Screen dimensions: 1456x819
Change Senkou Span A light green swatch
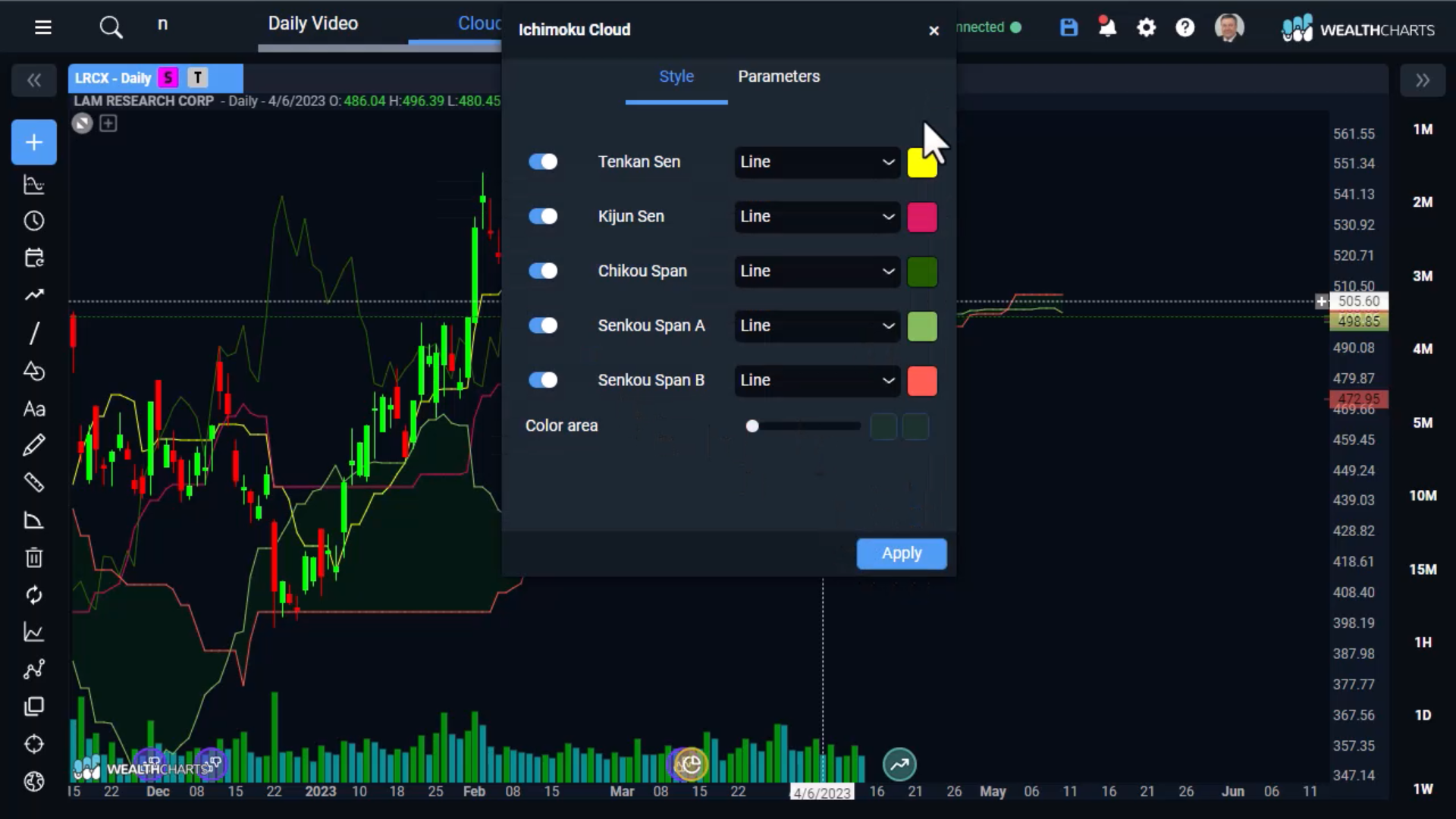pos(922,326)
